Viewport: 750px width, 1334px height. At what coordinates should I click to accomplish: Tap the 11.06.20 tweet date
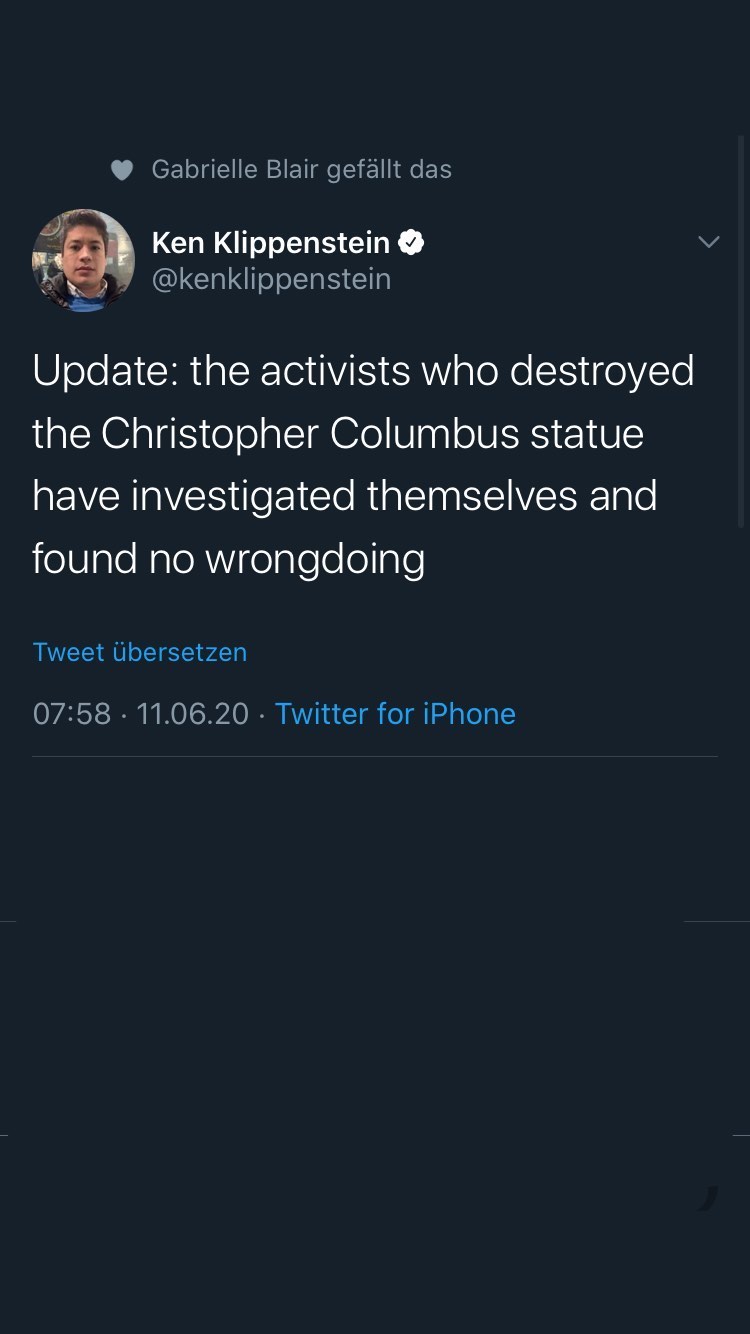pos(192,714)
